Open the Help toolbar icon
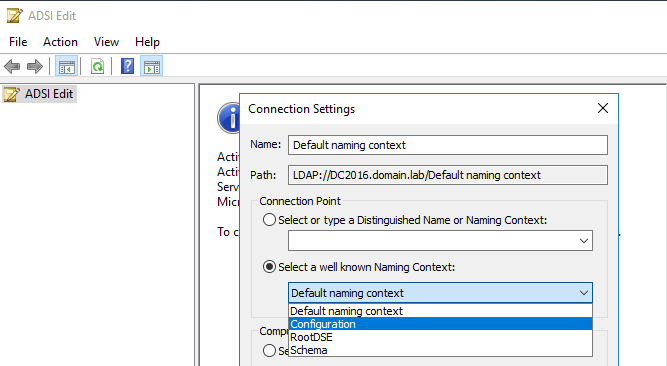This screenshot has height=366, width=667. click(127, 66)
